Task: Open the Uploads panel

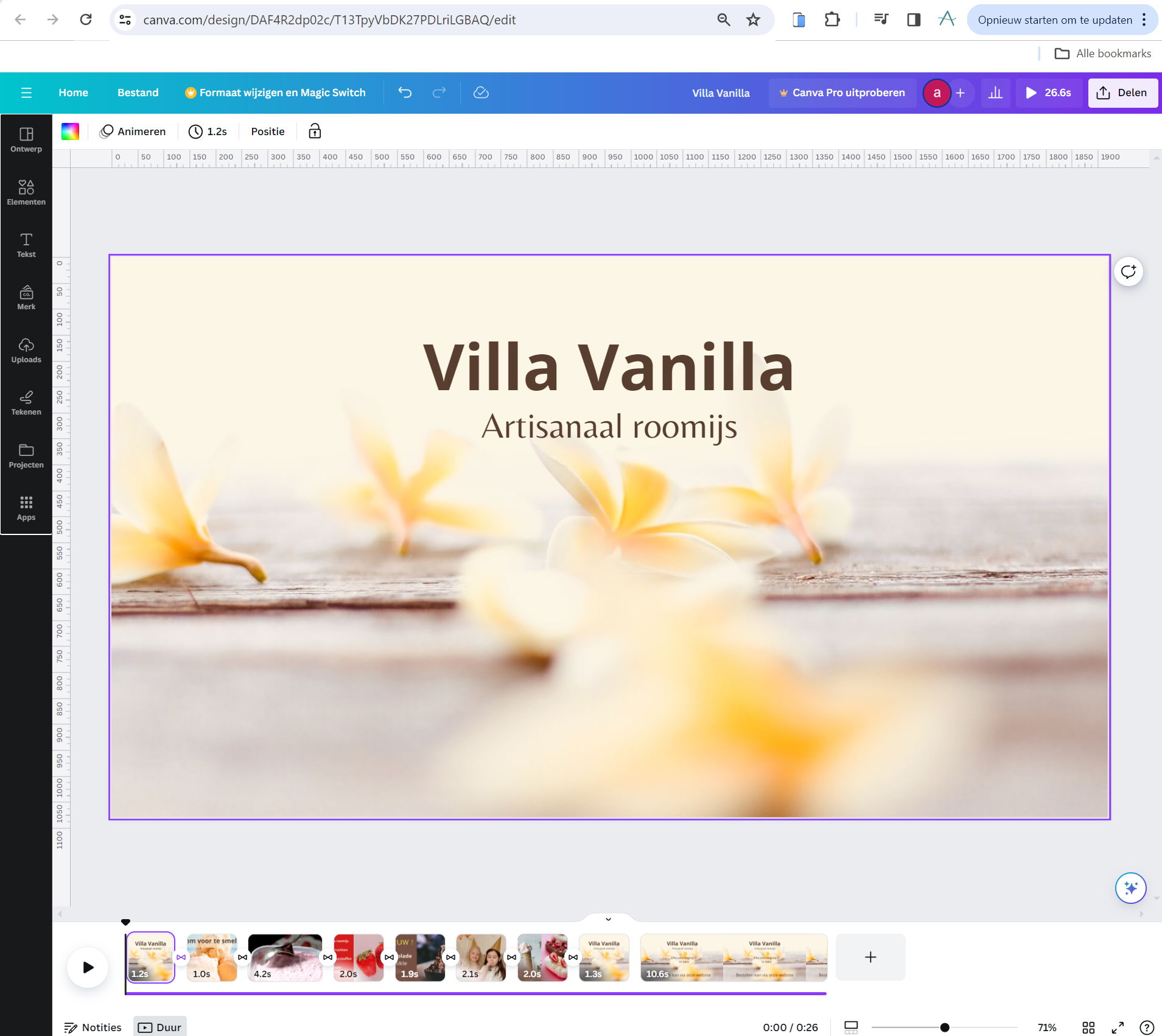Action: [26, 351]
